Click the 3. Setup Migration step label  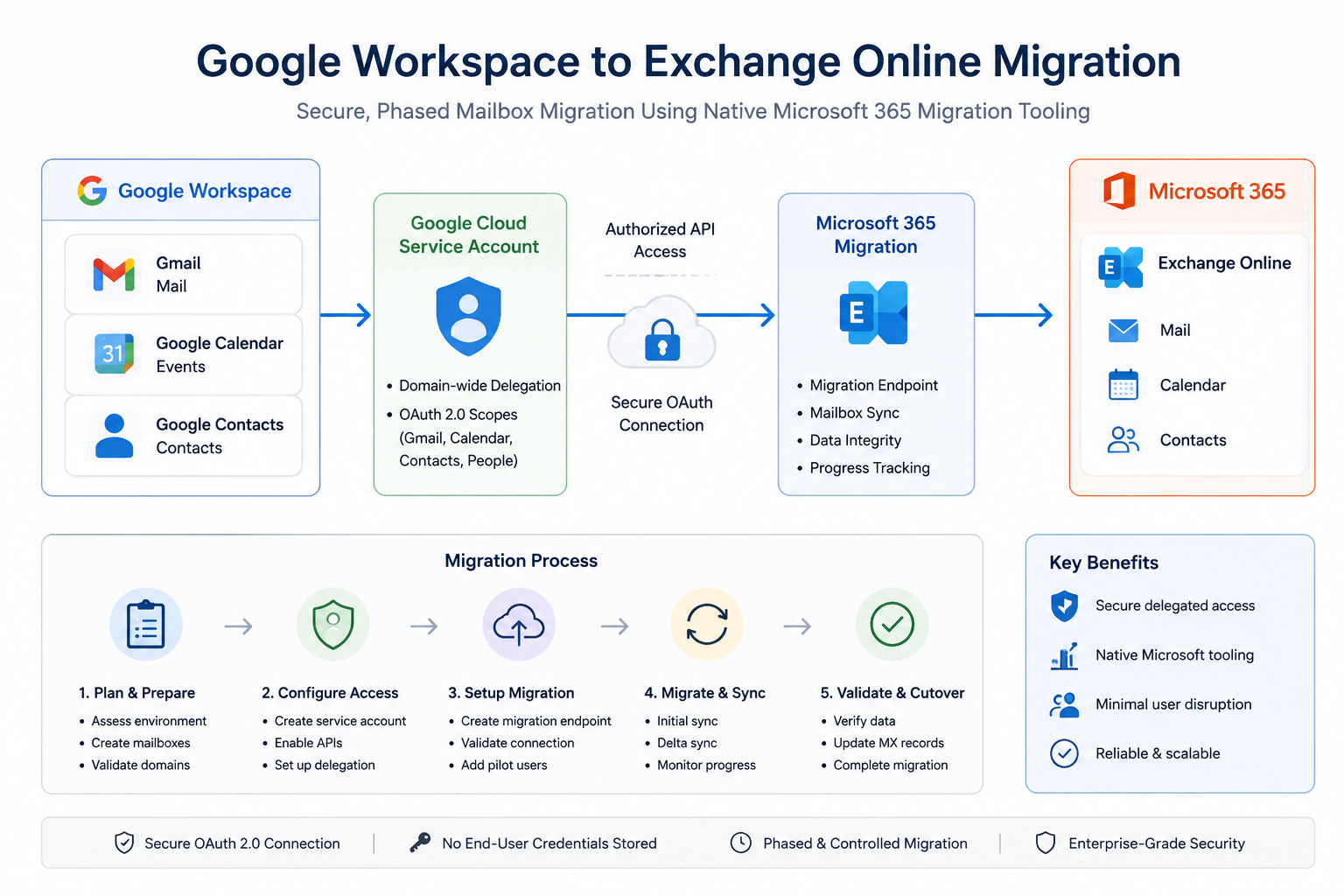pos(511,692)
